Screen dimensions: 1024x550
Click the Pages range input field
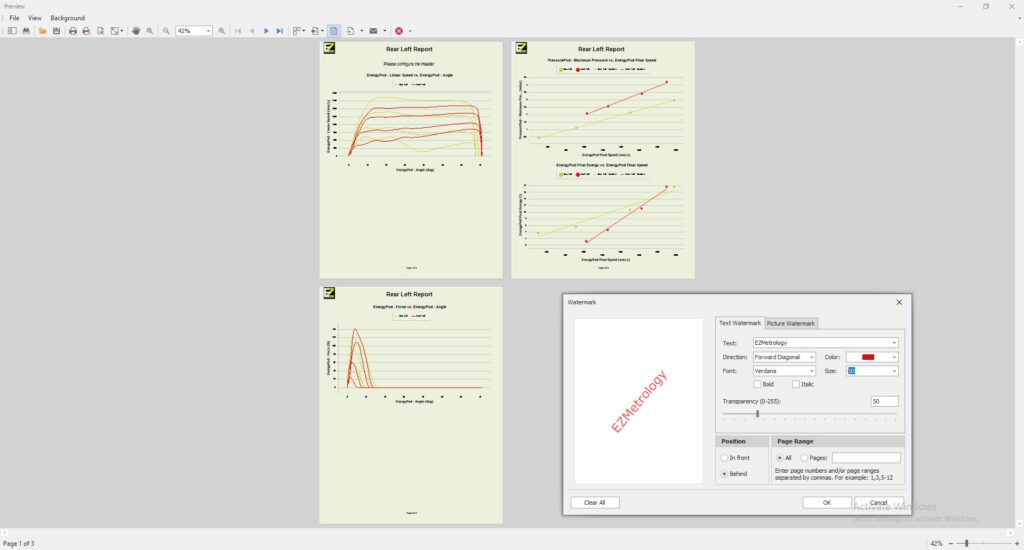(x=866, y=458)
